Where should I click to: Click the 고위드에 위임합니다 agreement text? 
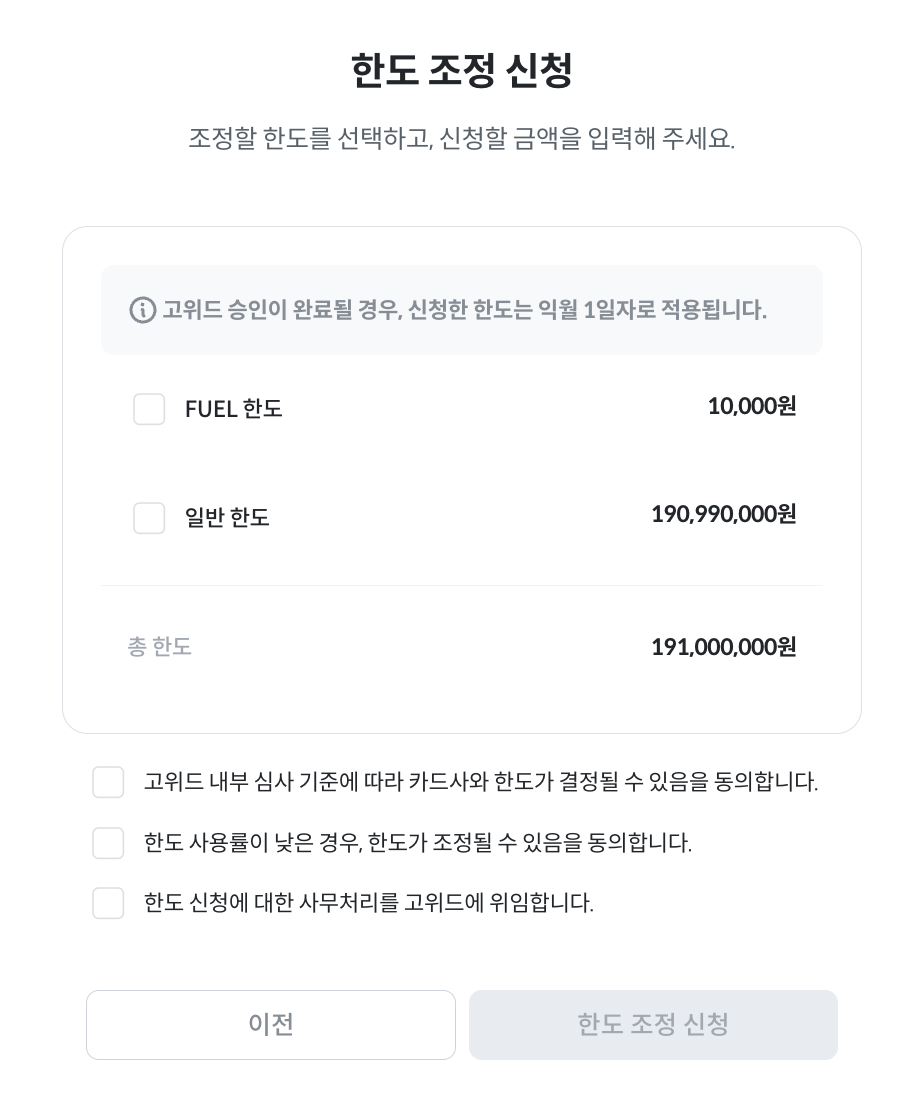[368, 903]
